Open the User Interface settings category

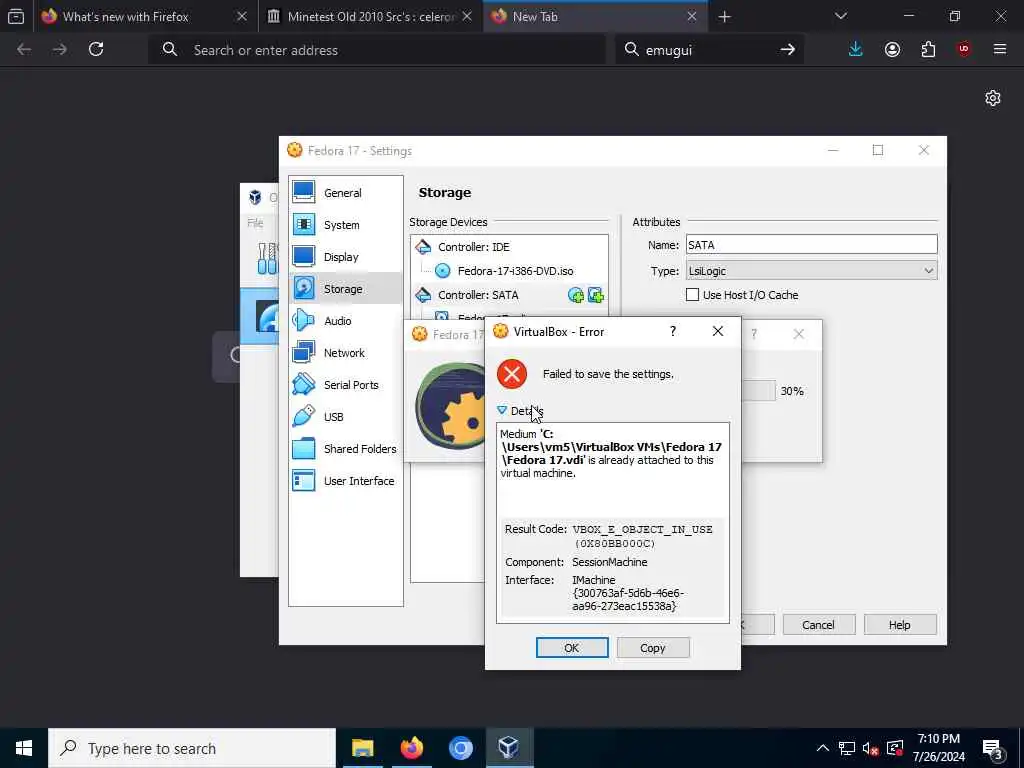tap(345, 481)
